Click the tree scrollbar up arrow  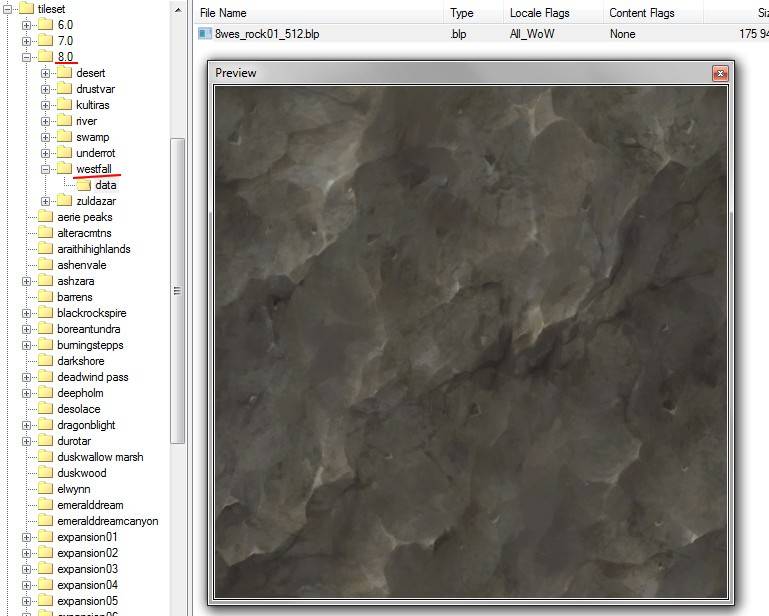pyautogui.click(x=178, y=10)
